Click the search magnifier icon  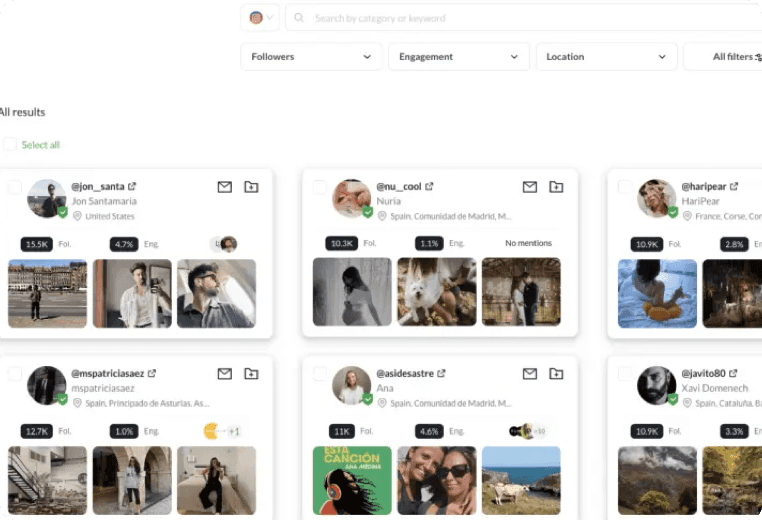coord(299,18)
